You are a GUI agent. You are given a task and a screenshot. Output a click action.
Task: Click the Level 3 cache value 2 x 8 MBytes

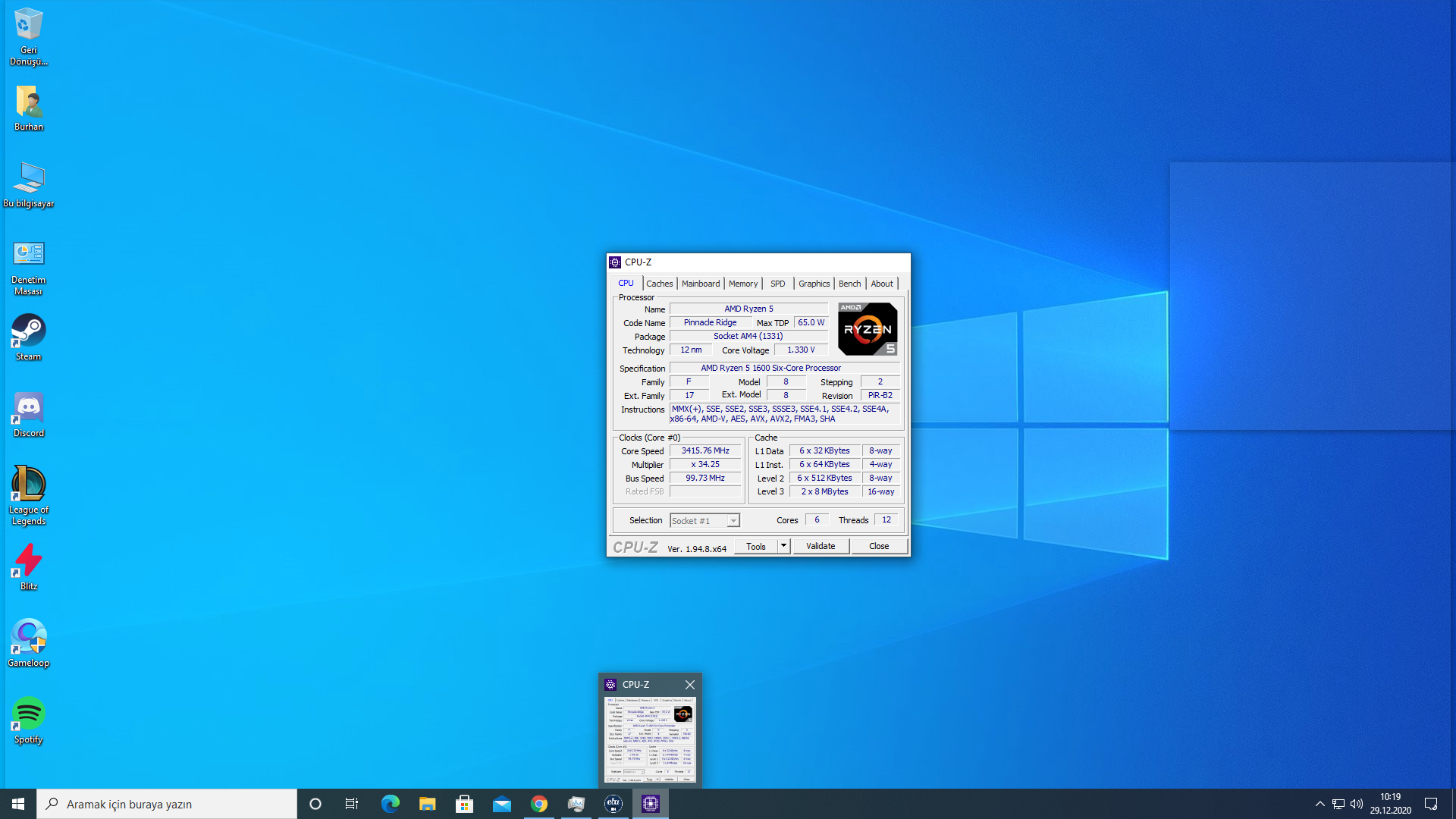[x=825, y=491]
